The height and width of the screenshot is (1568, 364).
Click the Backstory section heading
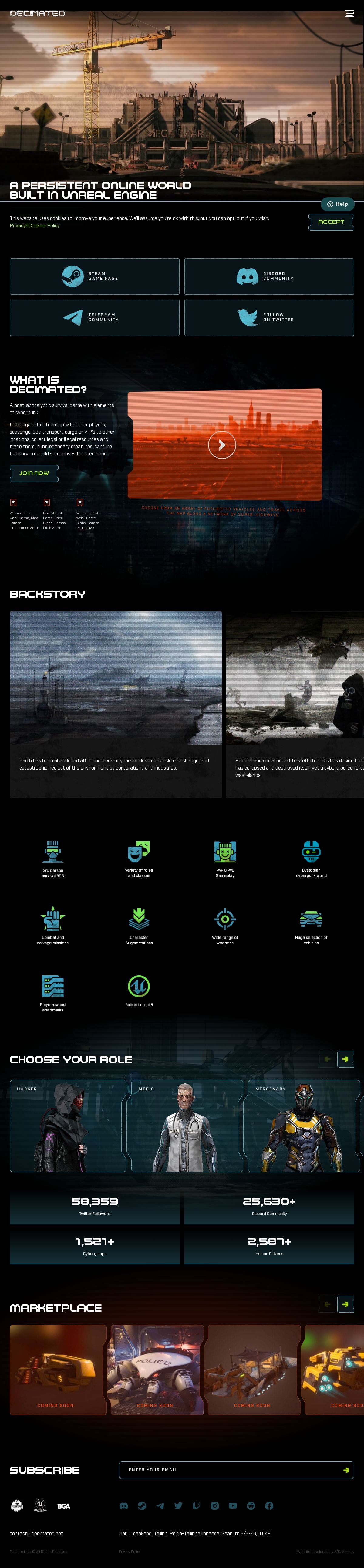coord(48,594)
